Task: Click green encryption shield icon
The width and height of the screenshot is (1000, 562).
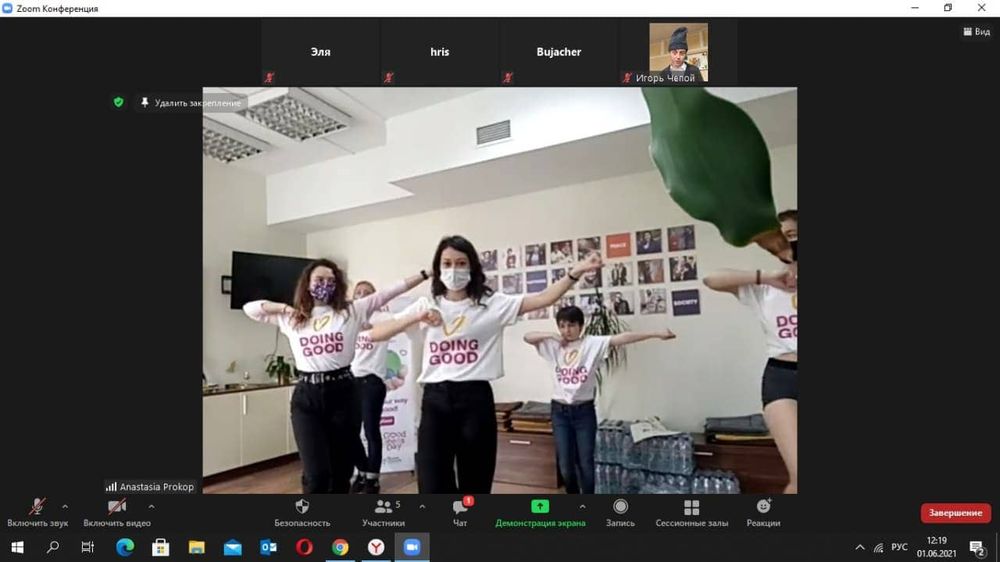Action: [119, 102]
